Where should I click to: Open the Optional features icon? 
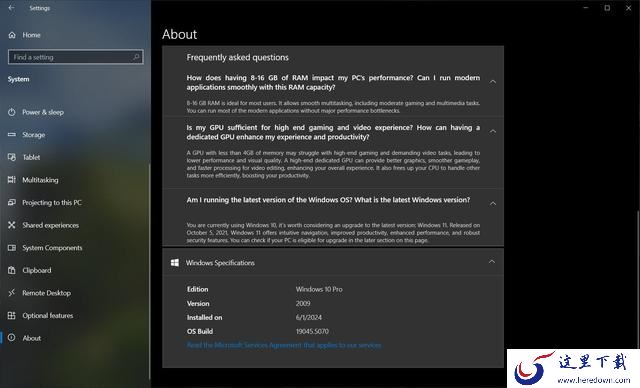click(12, 315)
